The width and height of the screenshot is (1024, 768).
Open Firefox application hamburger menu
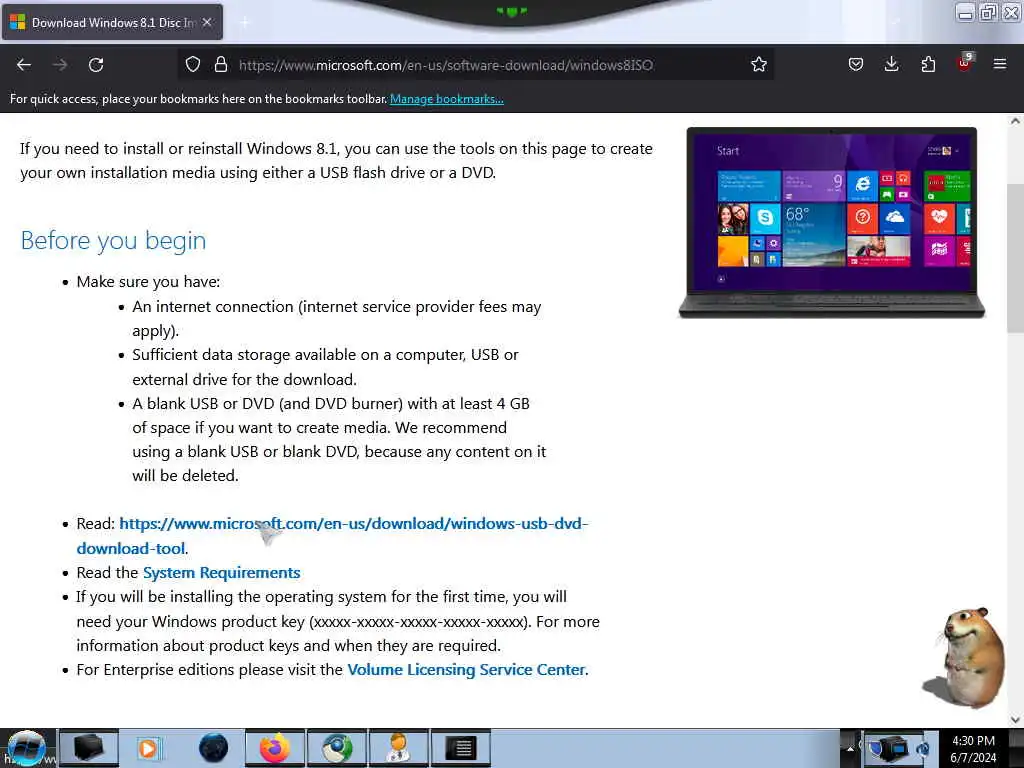click(999, 64)
